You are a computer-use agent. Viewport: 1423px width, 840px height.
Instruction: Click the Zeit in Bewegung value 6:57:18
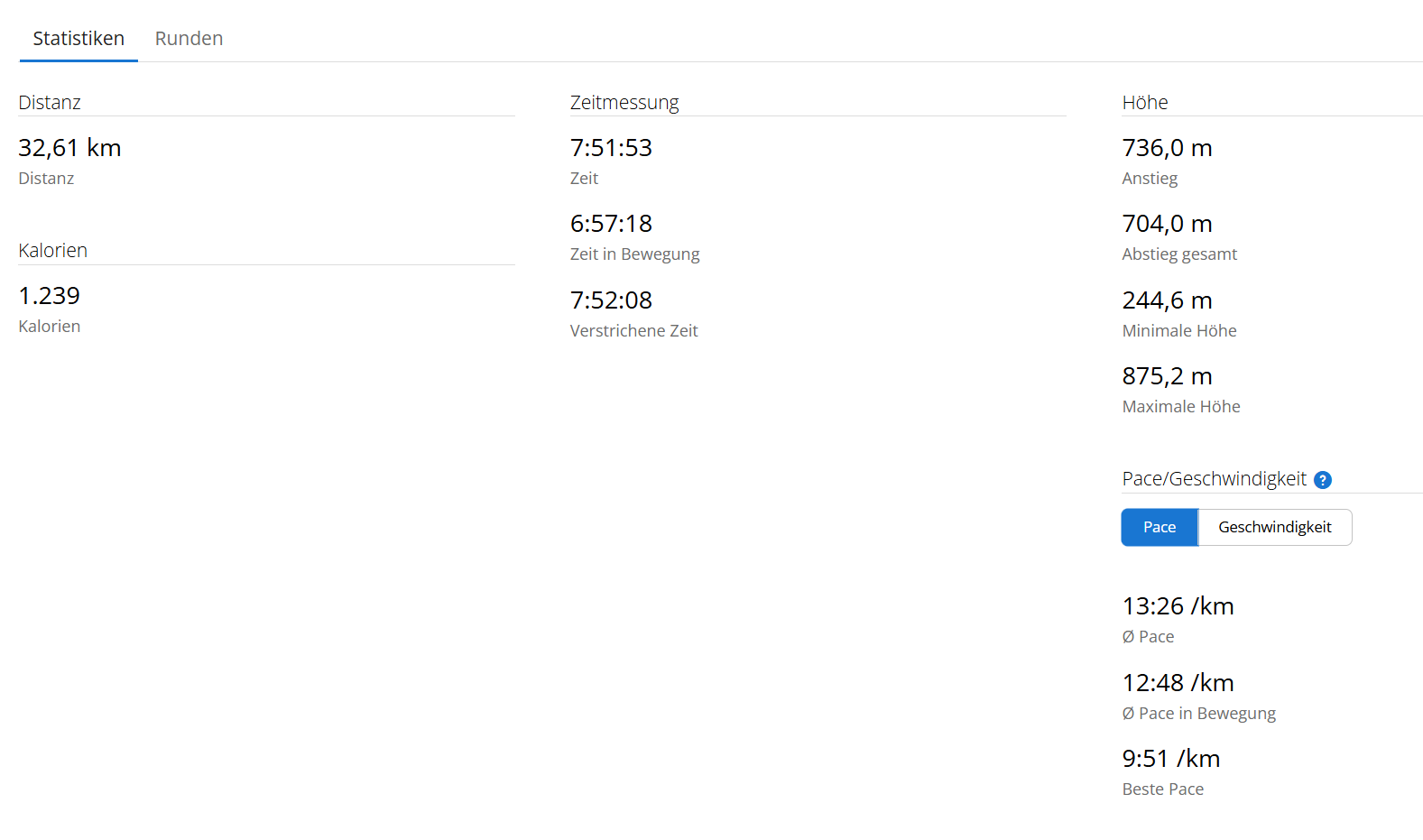(611, 224)
